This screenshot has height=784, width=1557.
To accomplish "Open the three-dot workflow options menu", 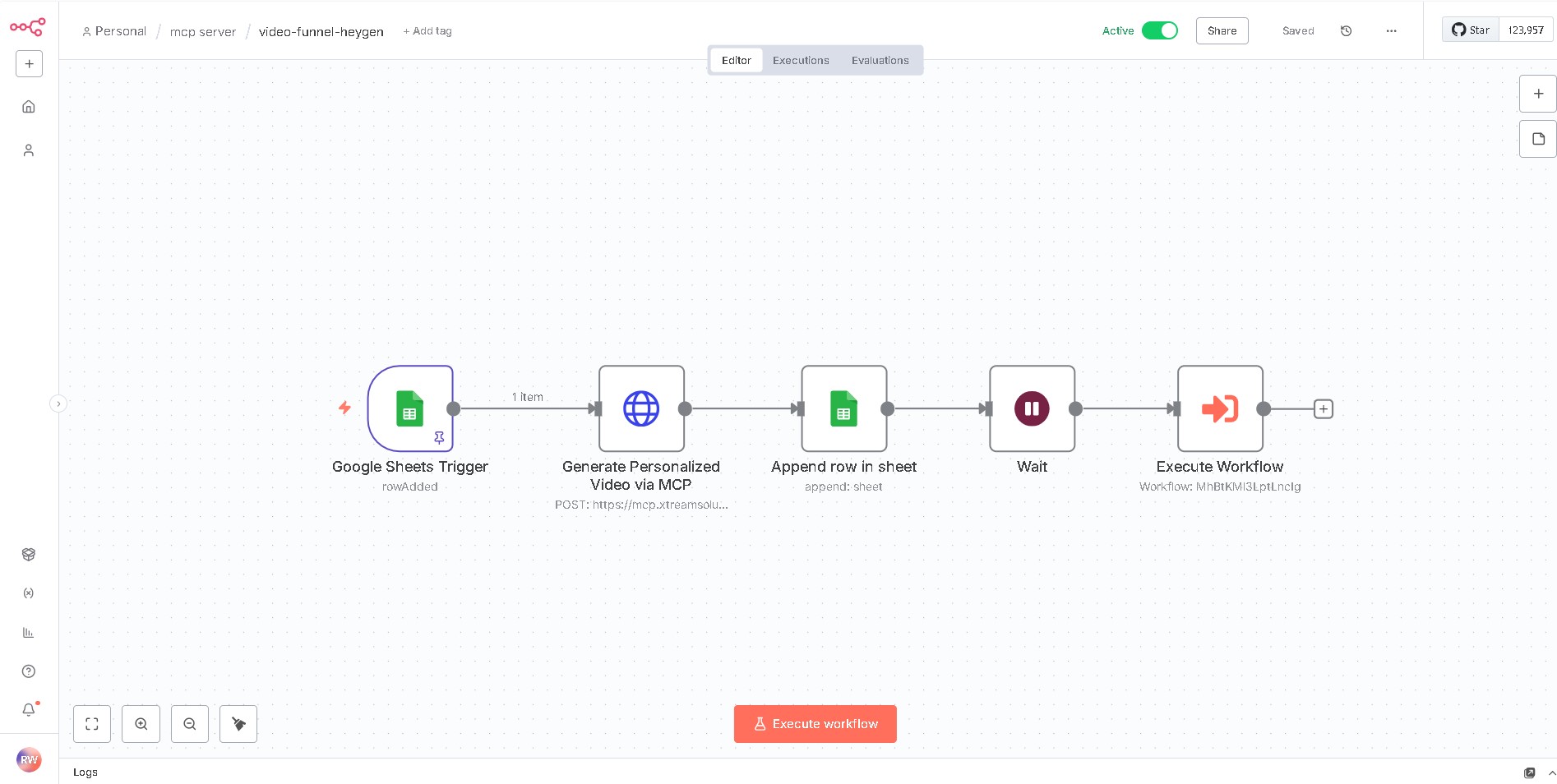I will [x=1391, y=31].
